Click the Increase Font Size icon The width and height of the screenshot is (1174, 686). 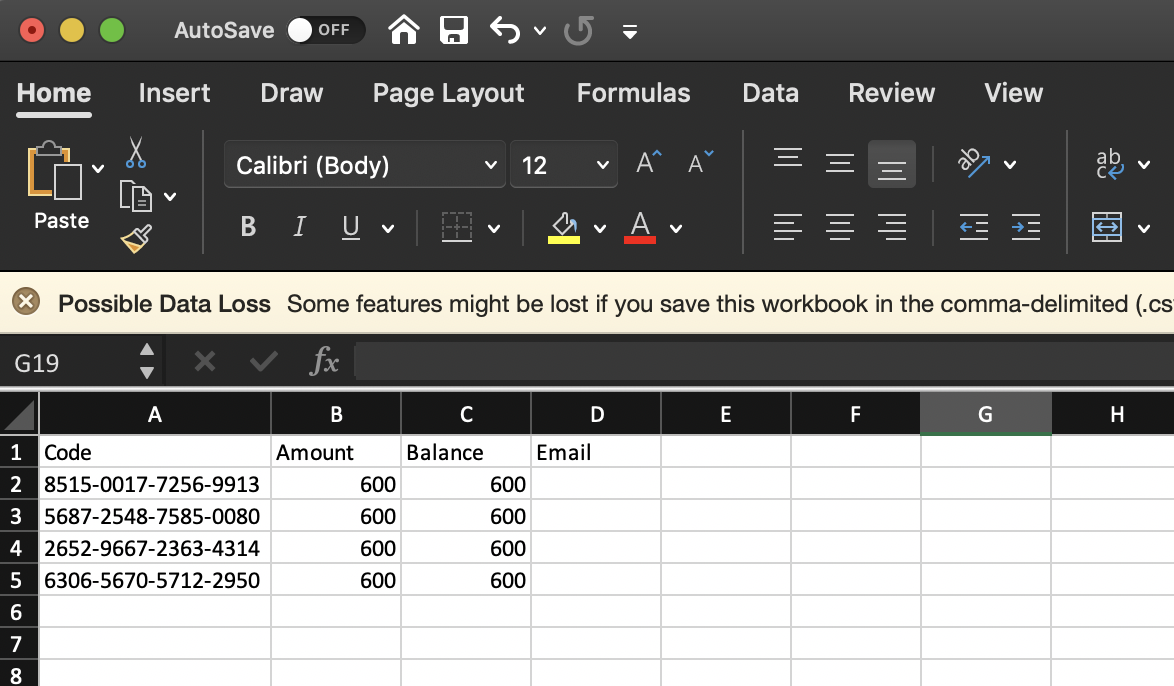(648, 162)
